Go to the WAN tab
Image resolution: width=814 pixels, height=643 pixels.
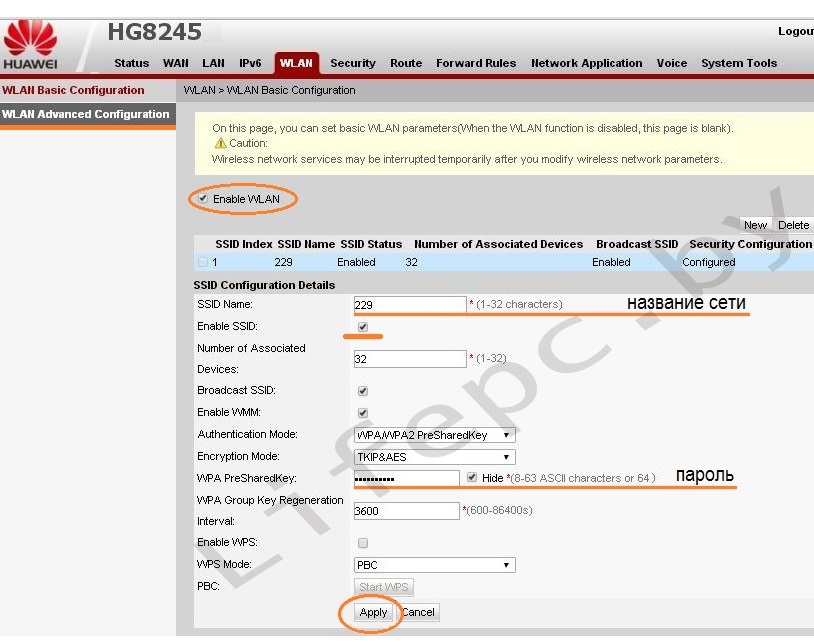tap(175, 63)
